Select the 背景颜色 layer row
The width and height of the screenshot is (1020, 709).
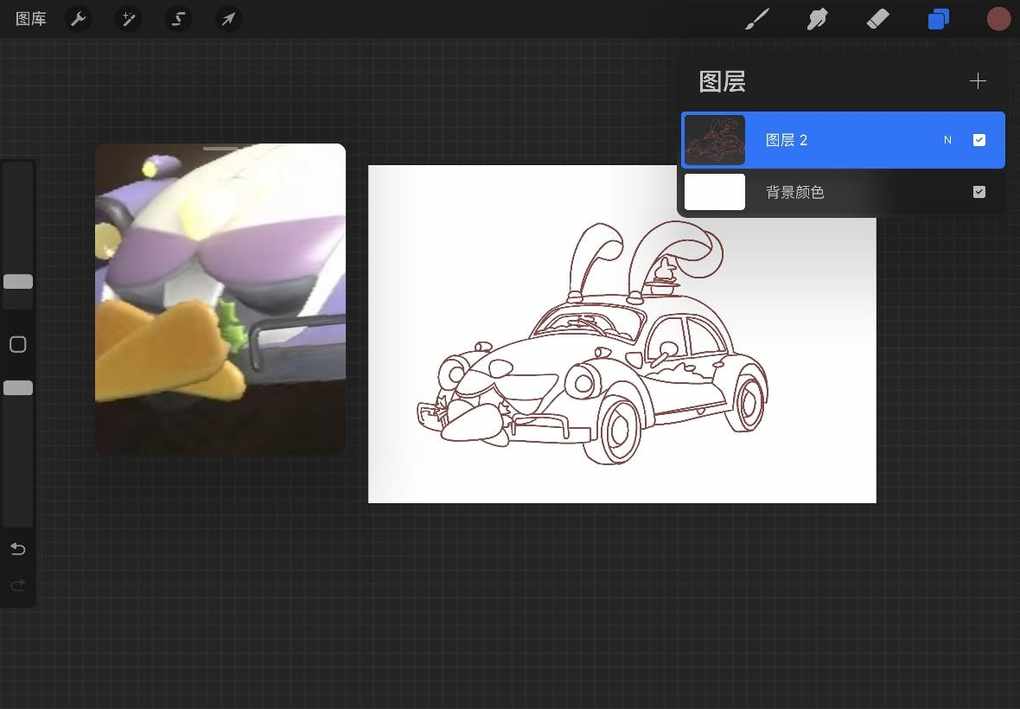[842, 192]
